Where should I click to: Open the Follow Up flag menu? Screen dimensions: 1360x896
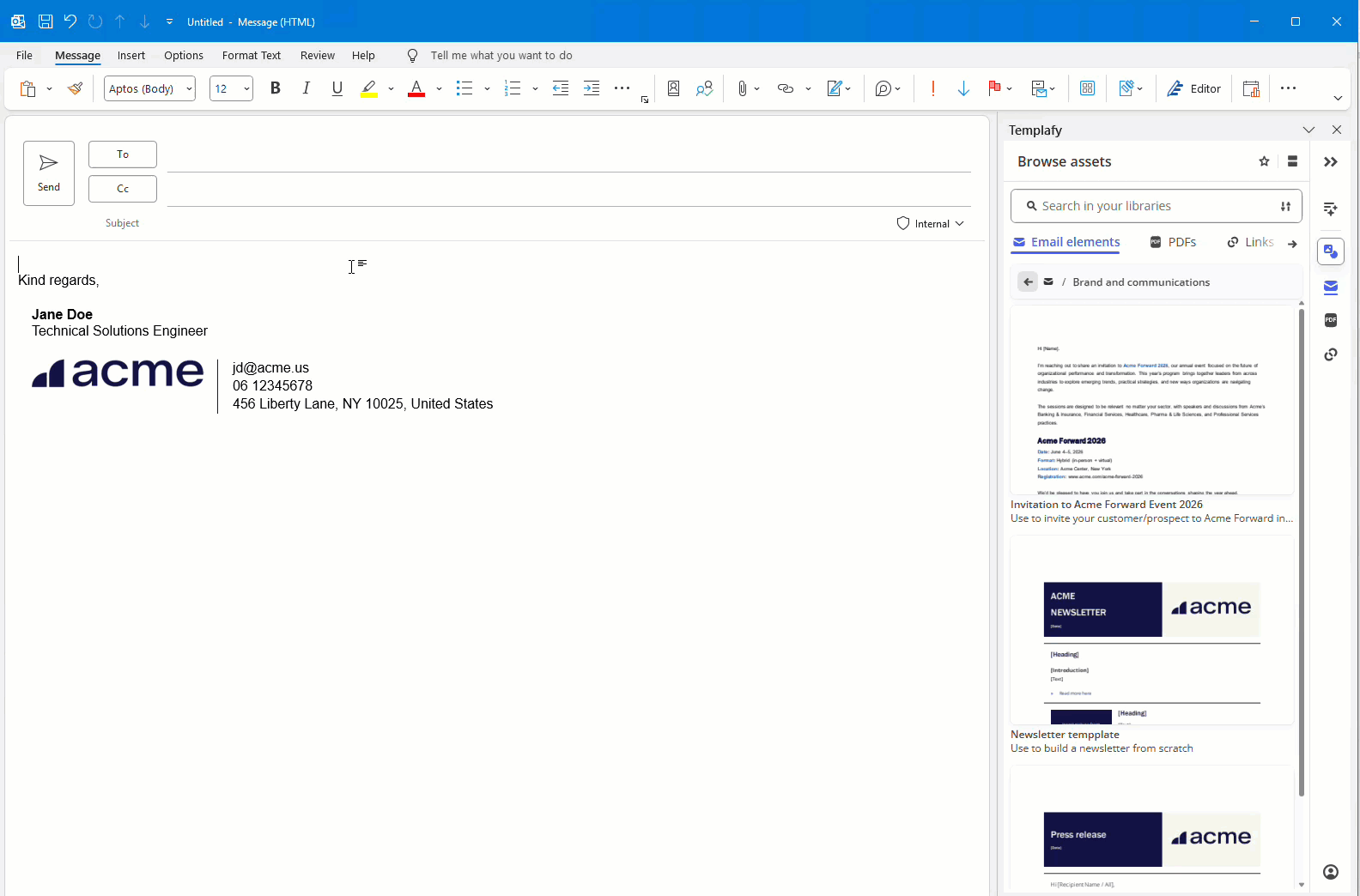click(x=999, y=88)
